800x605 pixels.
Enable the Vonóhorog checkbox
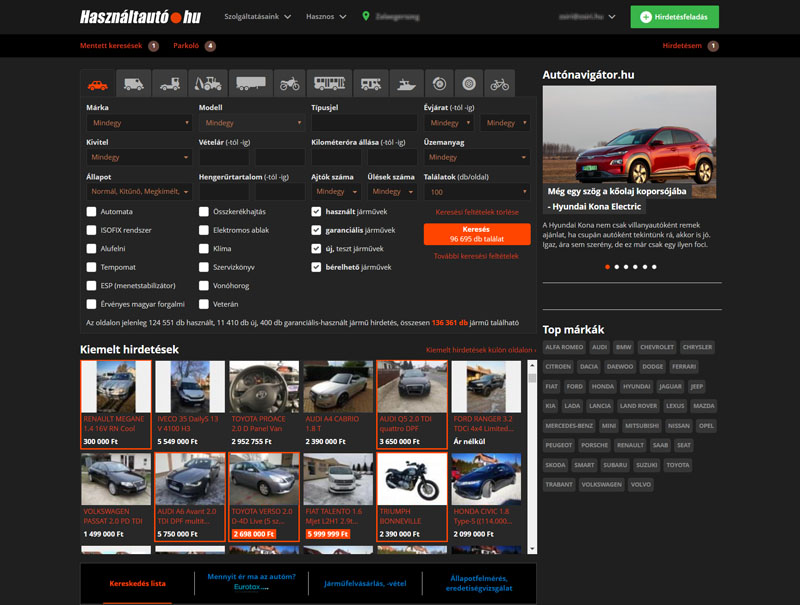tap(204, 286)
